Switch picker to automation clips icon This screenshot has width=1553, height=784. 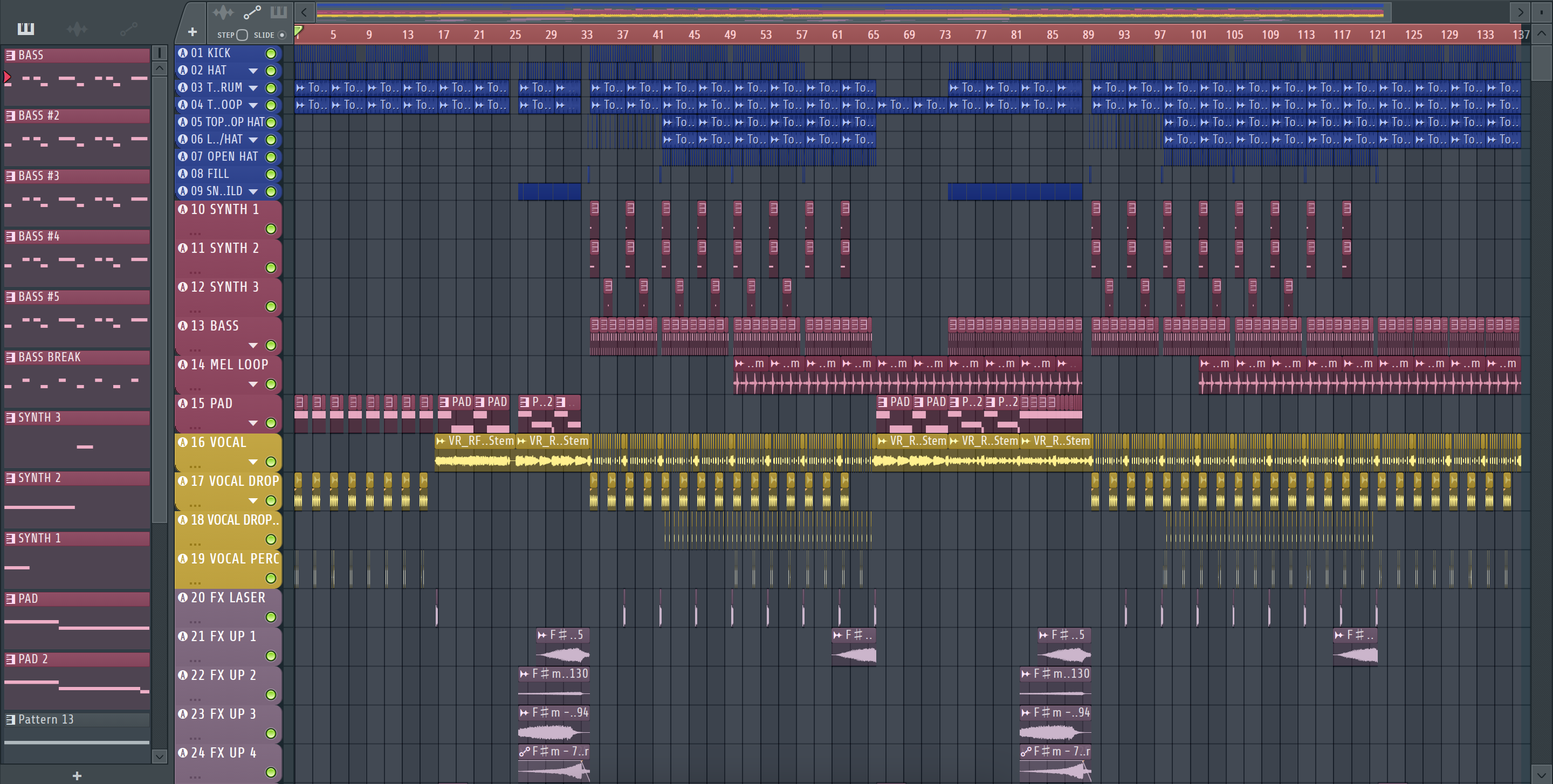128,29
